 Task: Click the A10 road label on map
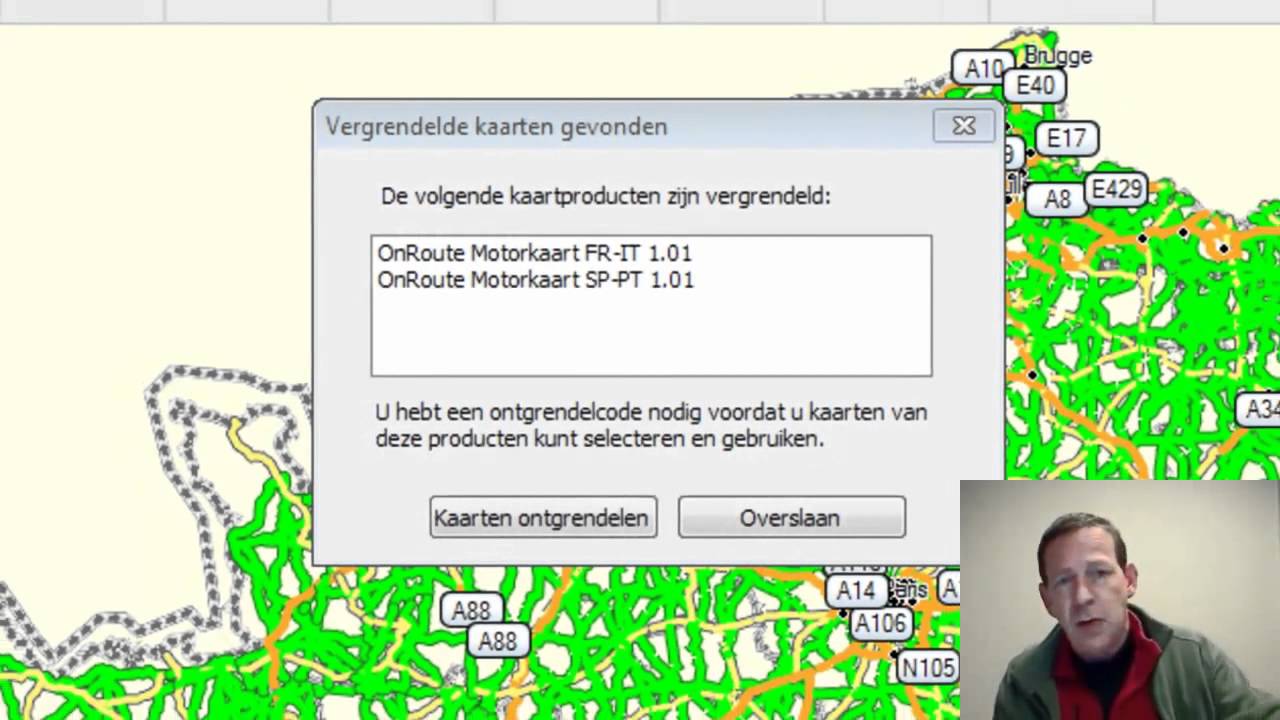pyautogui.click(x=982, y=69)
